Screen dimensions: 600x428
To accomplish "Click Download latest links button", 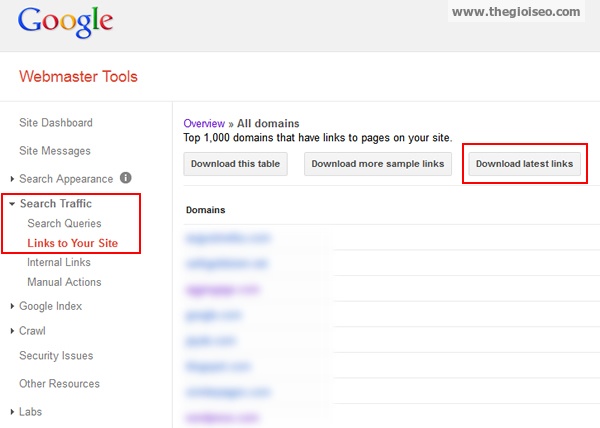I will tap(524, 164).
